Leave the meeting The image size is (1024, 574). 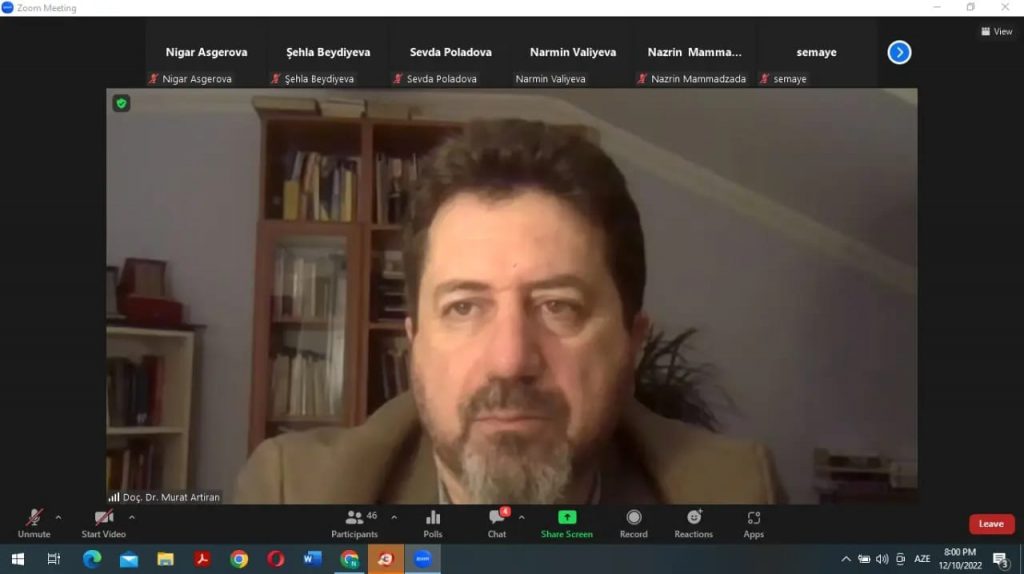(x=991, y=524)
